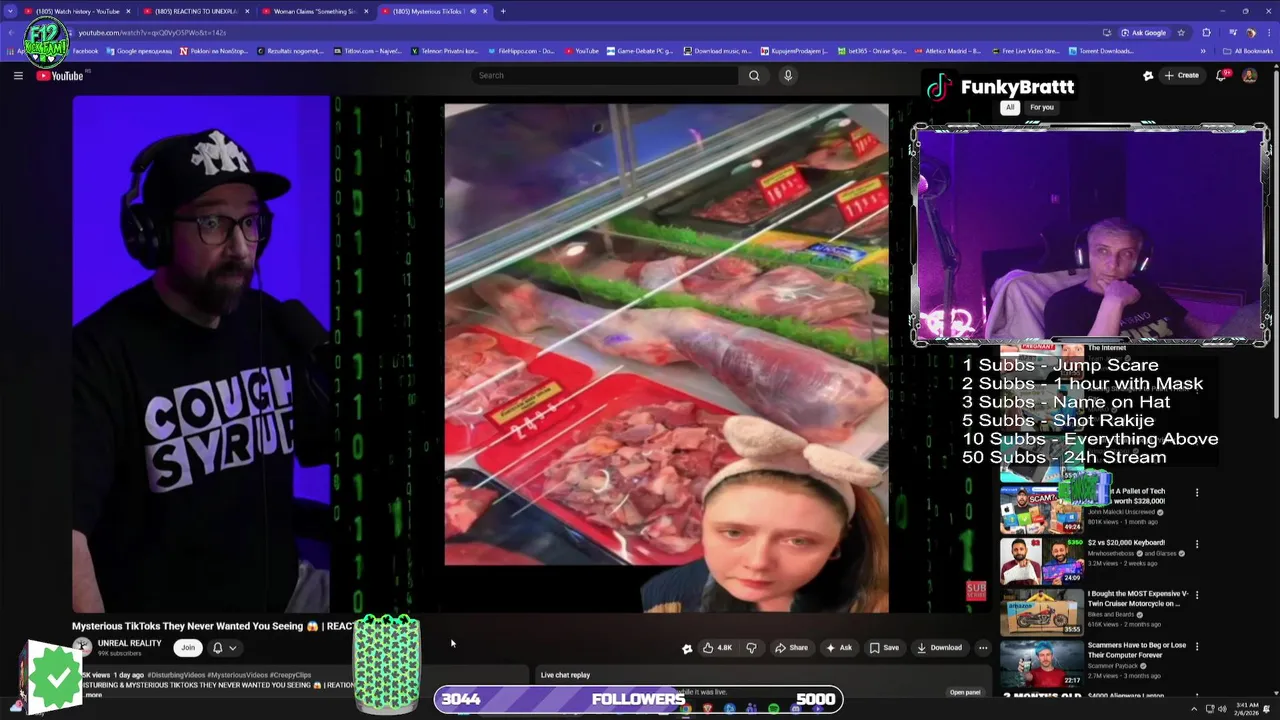Open the Chrome extensions puzzle icon
1280x720 pixels.
coord(1206,32)
